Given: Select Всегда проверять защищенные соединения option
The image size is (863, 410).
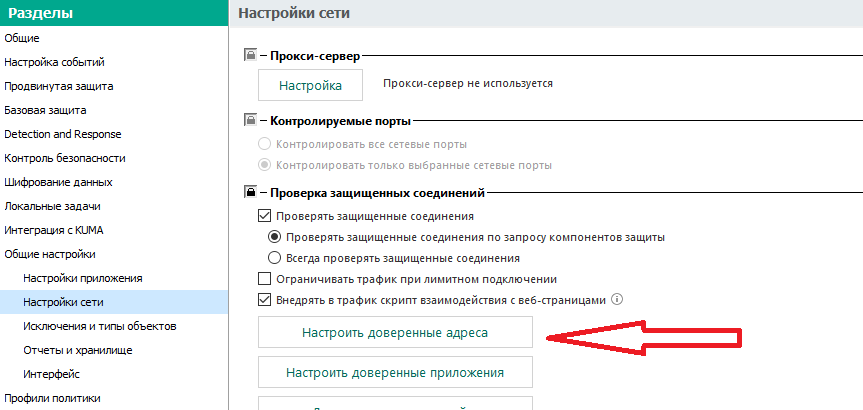Looking at the screenshot, I should click(x=275, y=258).
